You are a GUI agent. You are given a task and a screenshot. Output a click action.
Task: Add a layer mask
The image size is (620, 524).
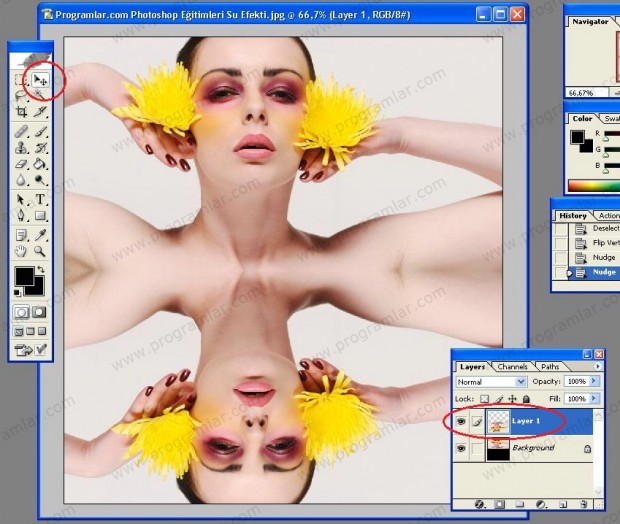coord(499,504)
